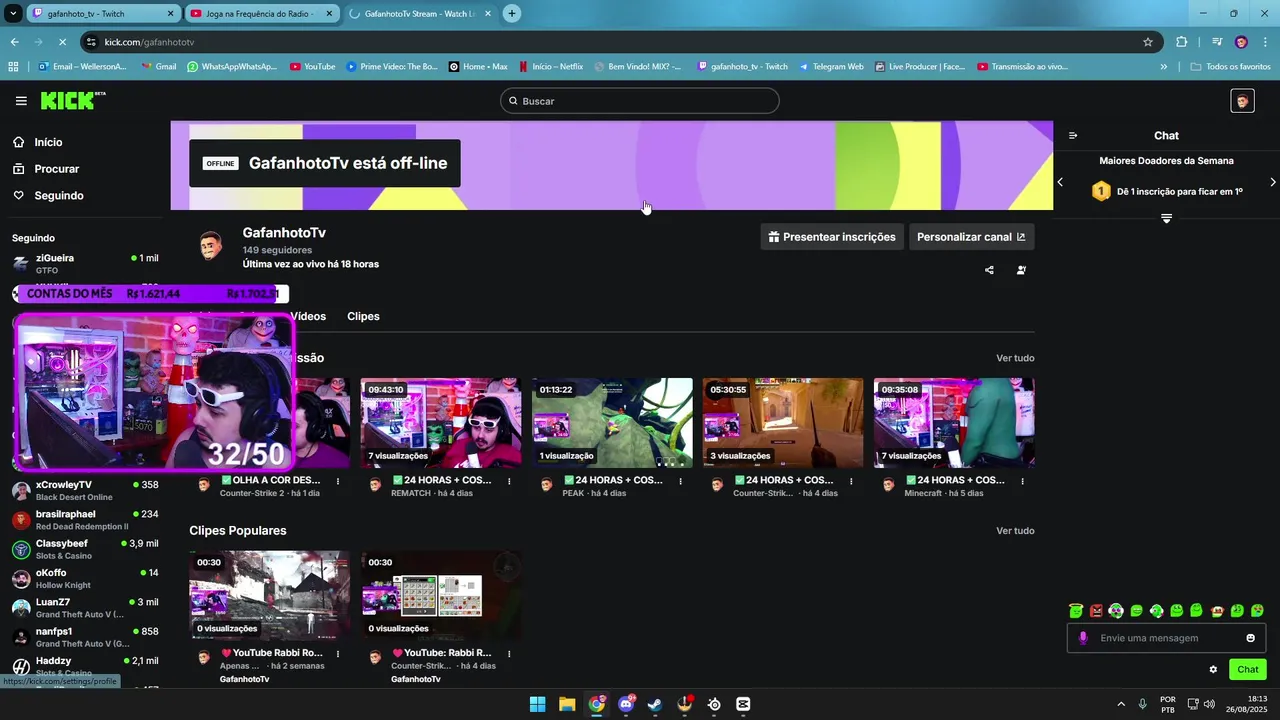Click Ver tudo for Clipes Populares
The height and width of the screenshot is (720, 1280).
pos(1015,531)
